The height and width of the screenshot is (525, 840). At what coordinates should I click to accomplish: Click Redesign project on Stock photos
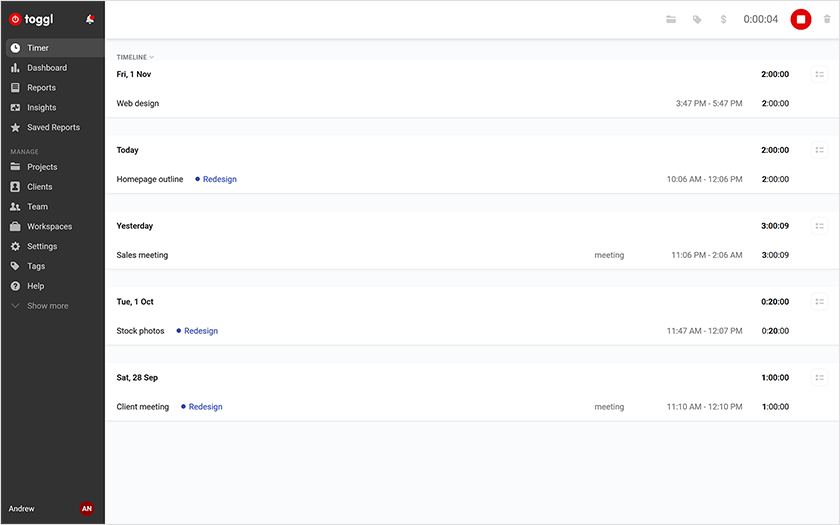click(200, 331)
